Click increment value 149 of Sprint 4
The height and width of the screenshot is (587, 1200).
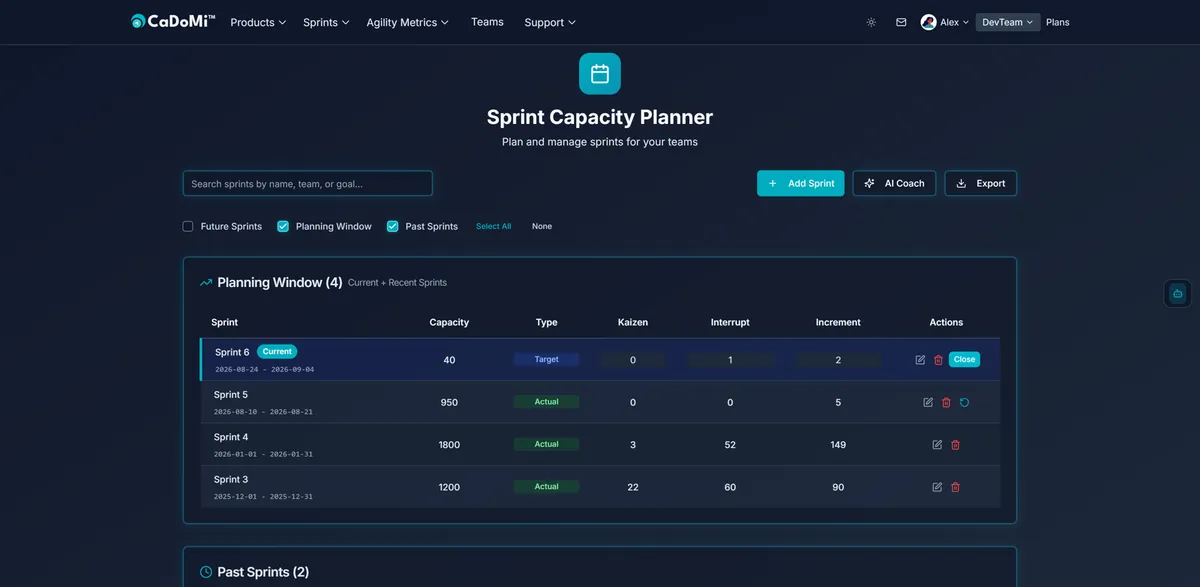[x=838, y=445]
